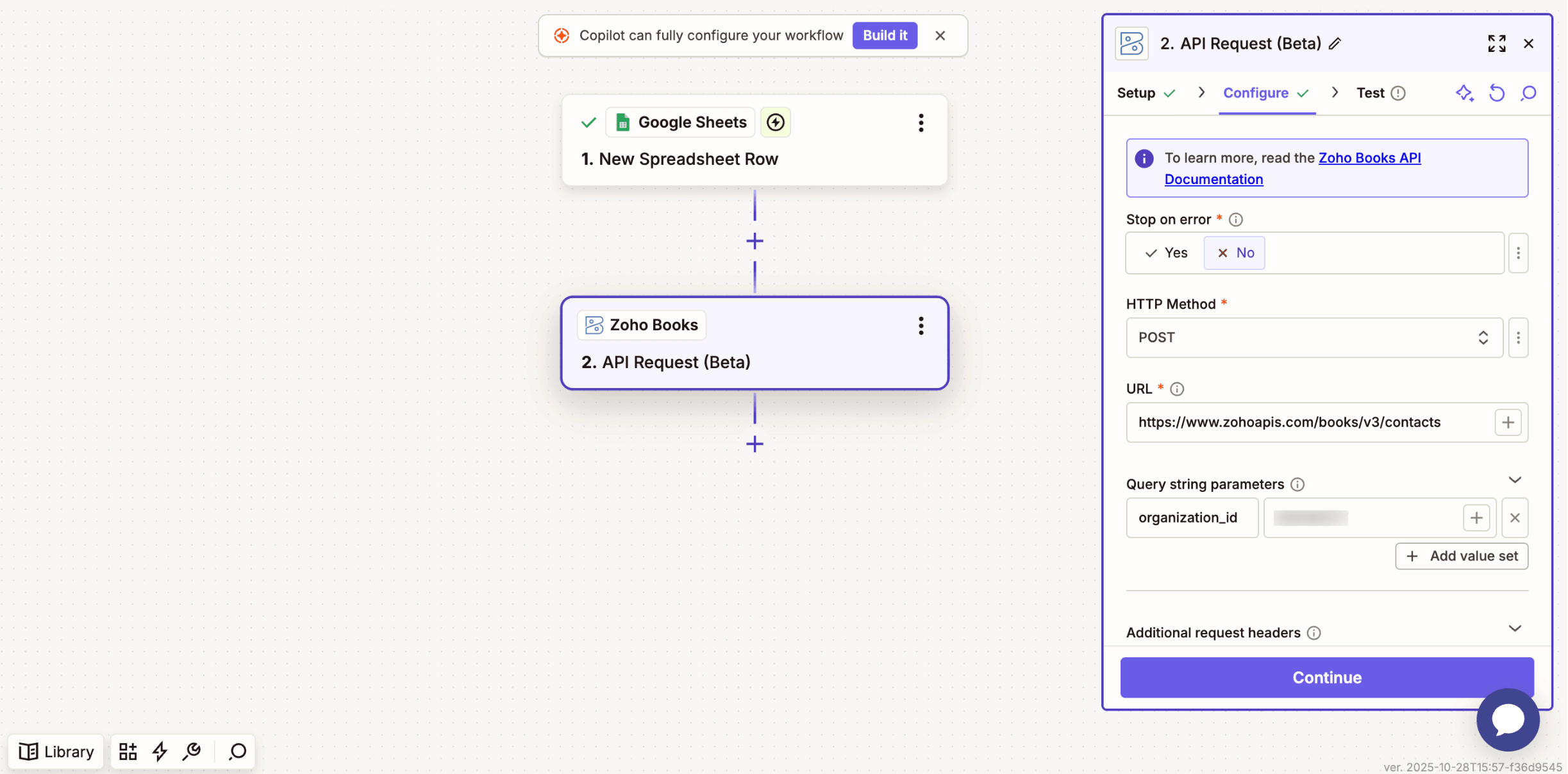
Task: Expand the API Request panel to fullscreen
Action: pos(1497,43)
